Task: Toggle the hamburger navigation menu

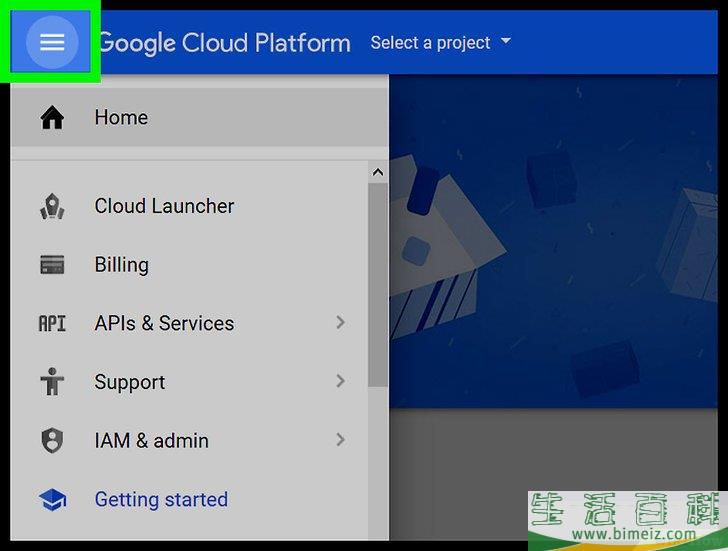Action: click(x=52, y=42)
